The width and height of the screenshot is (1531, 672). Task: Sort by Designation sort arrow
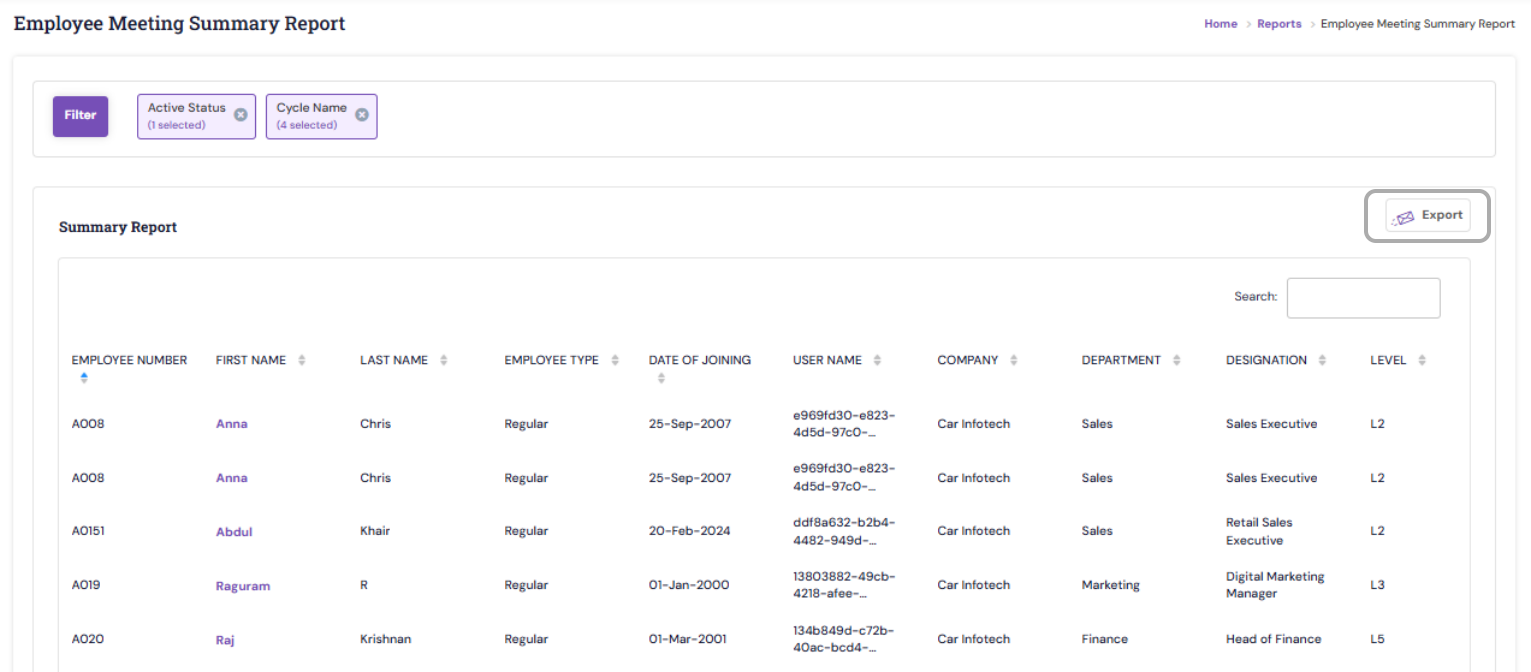point(1322,360)
